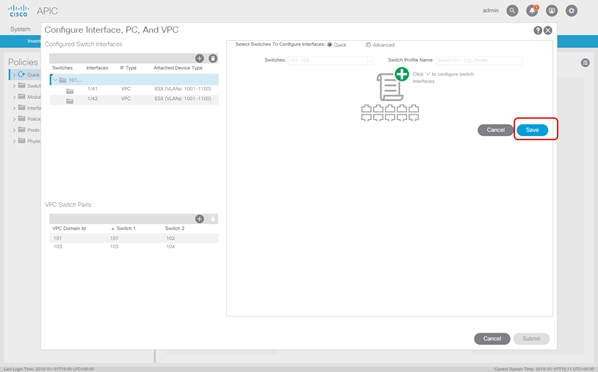Click the Cisco logo
Screen dimensions: 598x372
pyautogui.click(x=18, y=11)
